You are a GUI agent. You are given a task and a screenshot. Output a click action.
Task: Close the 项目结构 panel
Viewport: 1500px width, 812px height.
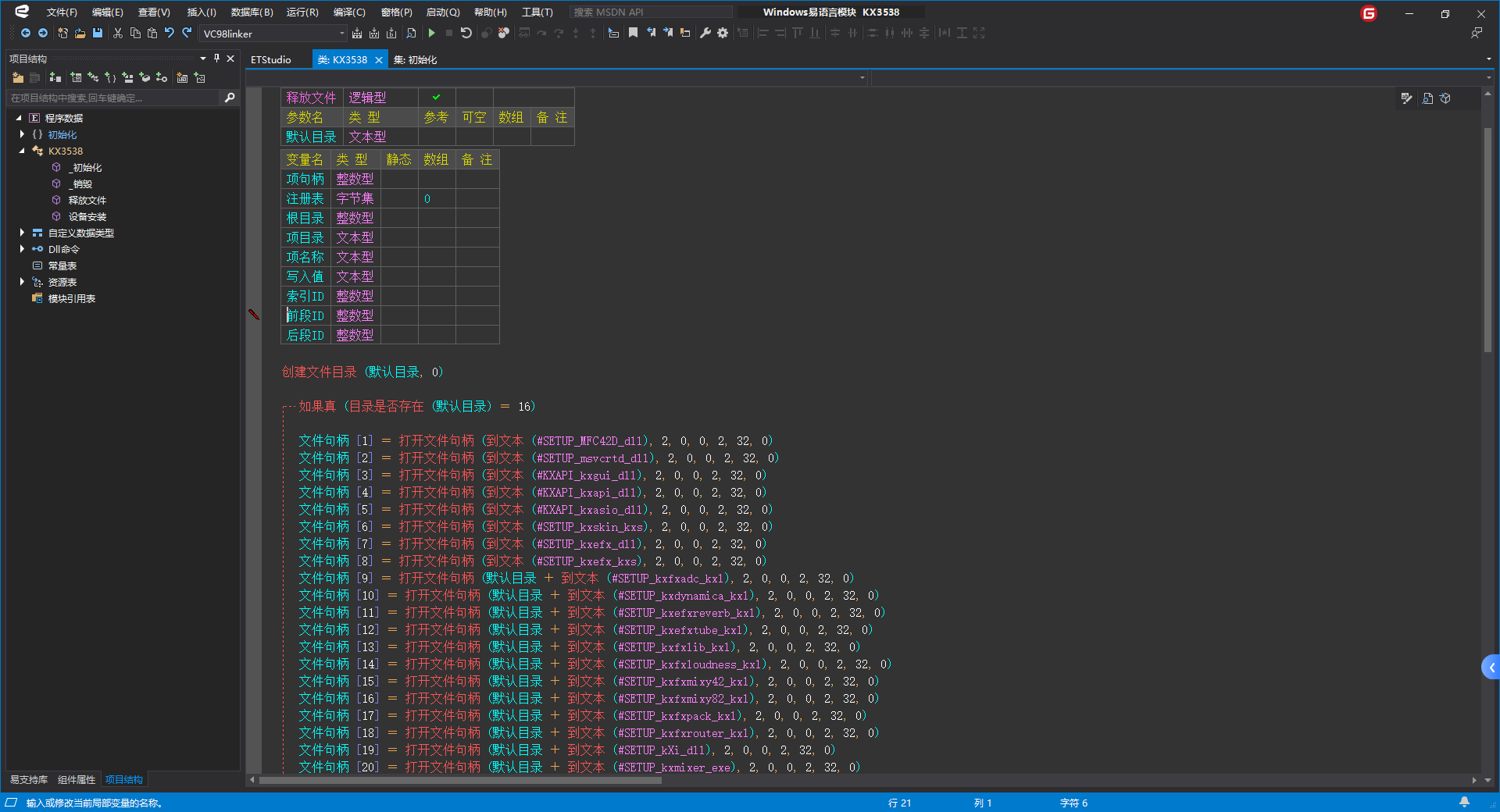(x=230, y=59)
